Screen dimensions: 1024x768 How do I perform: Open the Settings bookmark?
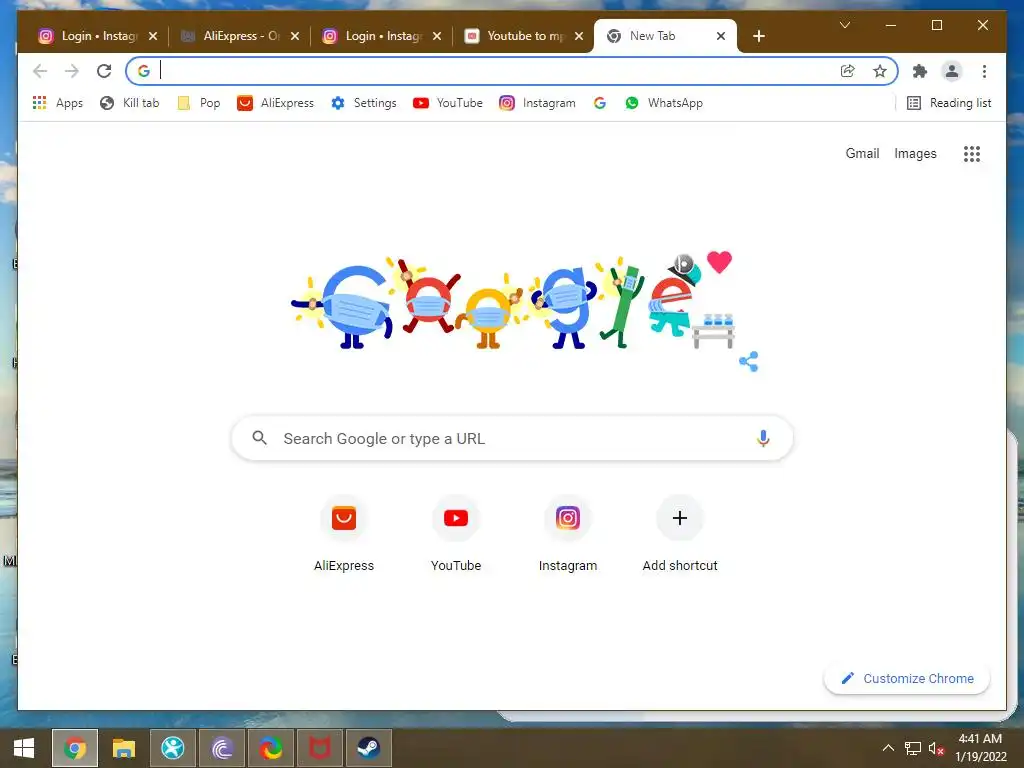click(x=364, y=103)
